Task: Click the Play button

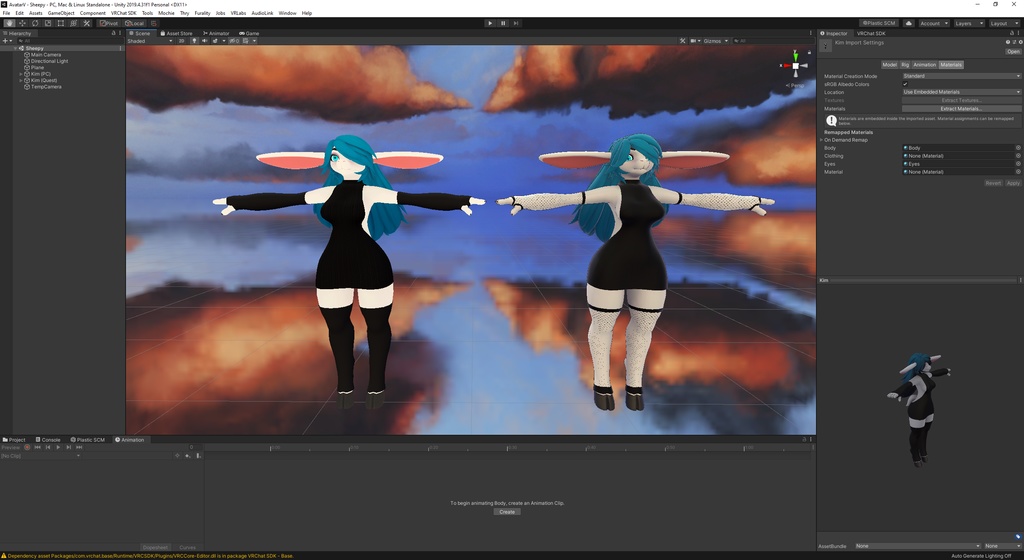Action: [x=490, y=23]
